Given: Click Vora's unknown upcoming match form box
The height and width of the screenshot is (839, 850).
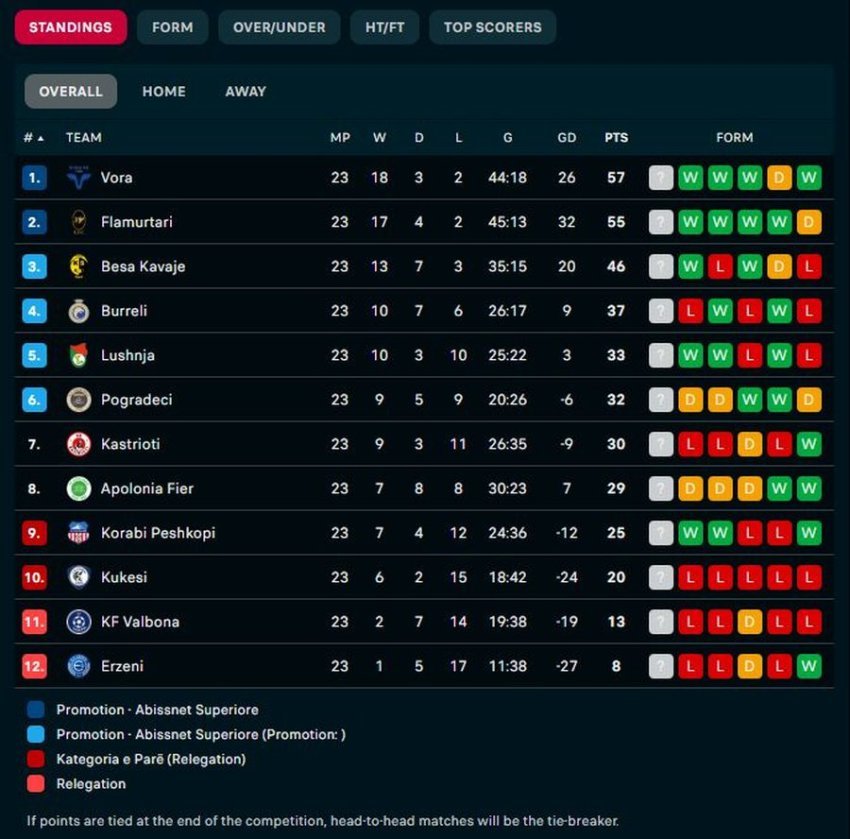Looking at the screenshot, I should coord(661,177).
